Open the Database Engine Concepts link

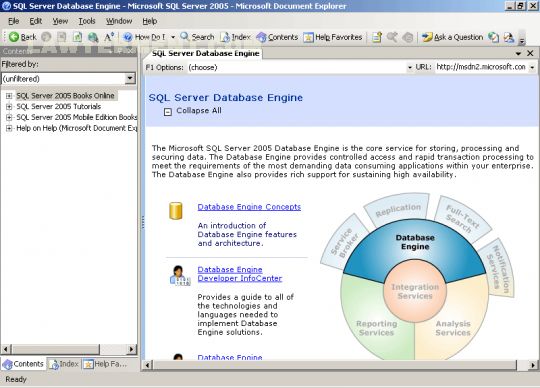(x=249, y=207)
